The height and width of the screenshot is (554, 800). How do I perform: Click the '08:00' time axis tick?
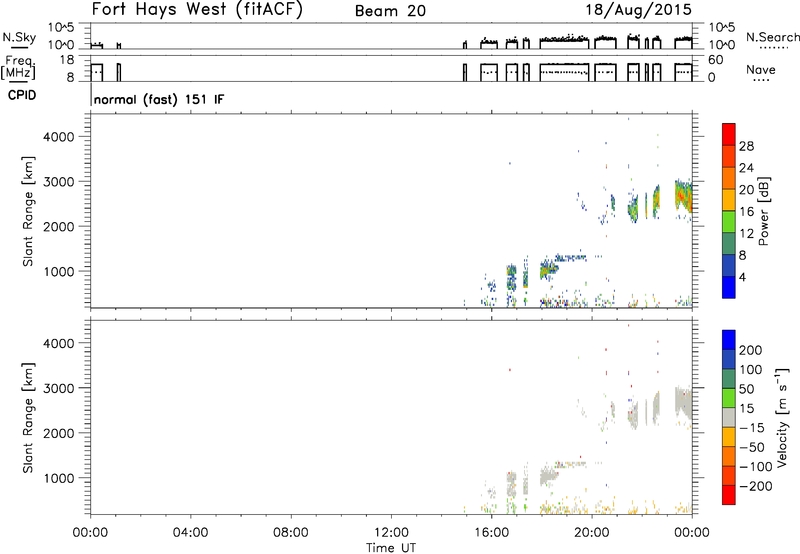(x=291, y=533)
